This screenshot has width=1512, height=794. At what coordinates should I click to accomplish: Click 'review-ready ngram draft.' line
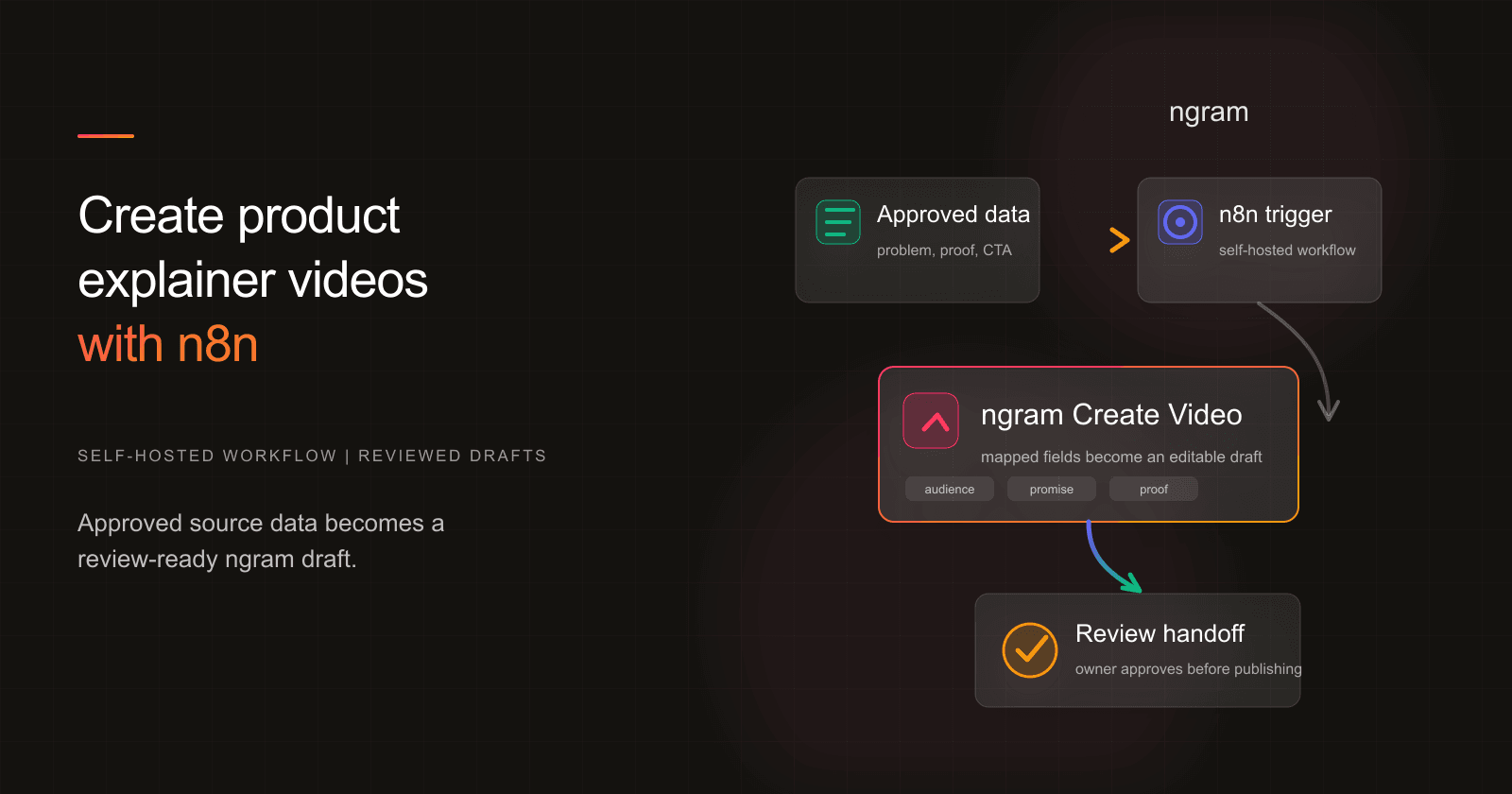pos(217,560)
